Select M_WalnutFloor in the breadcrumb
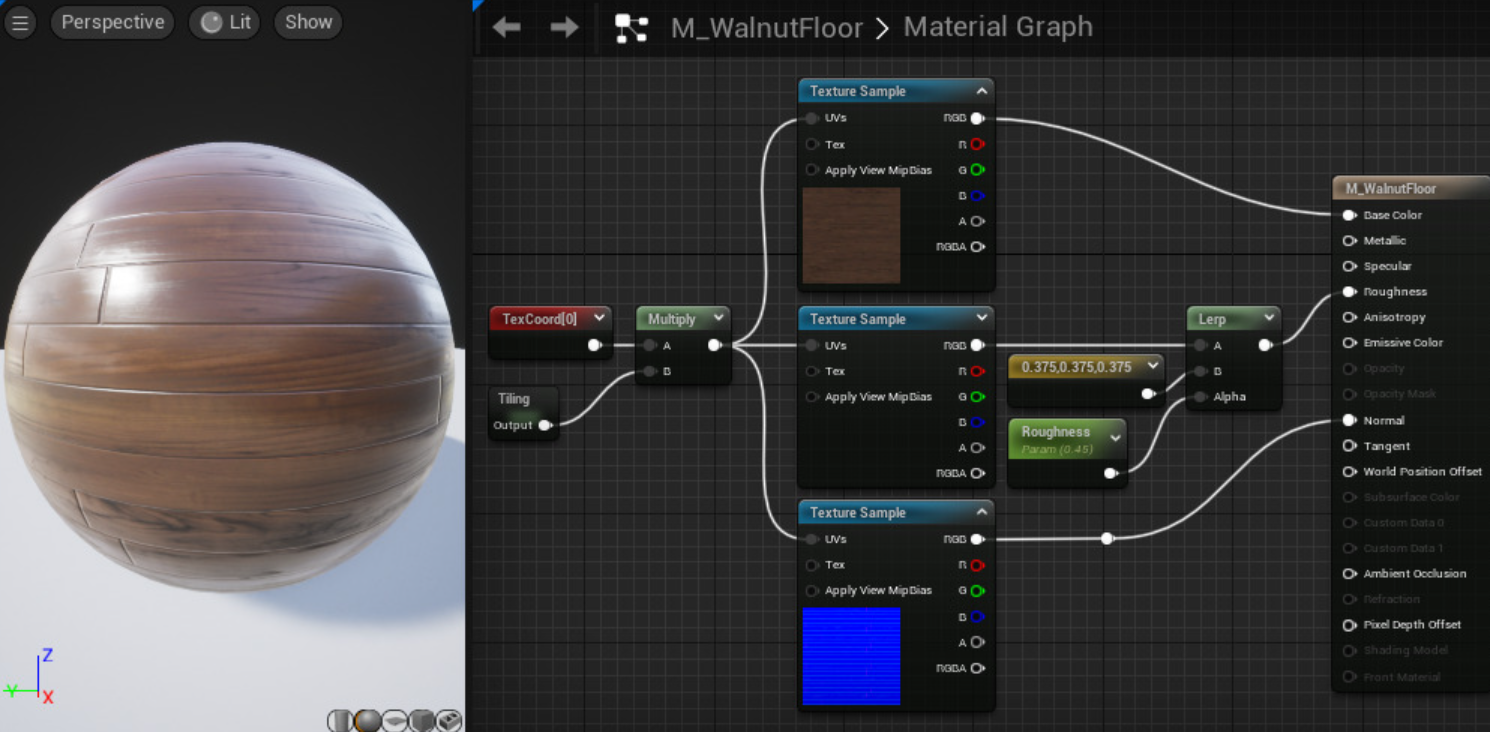1490x732 pixels. click(x=766, y=28)
